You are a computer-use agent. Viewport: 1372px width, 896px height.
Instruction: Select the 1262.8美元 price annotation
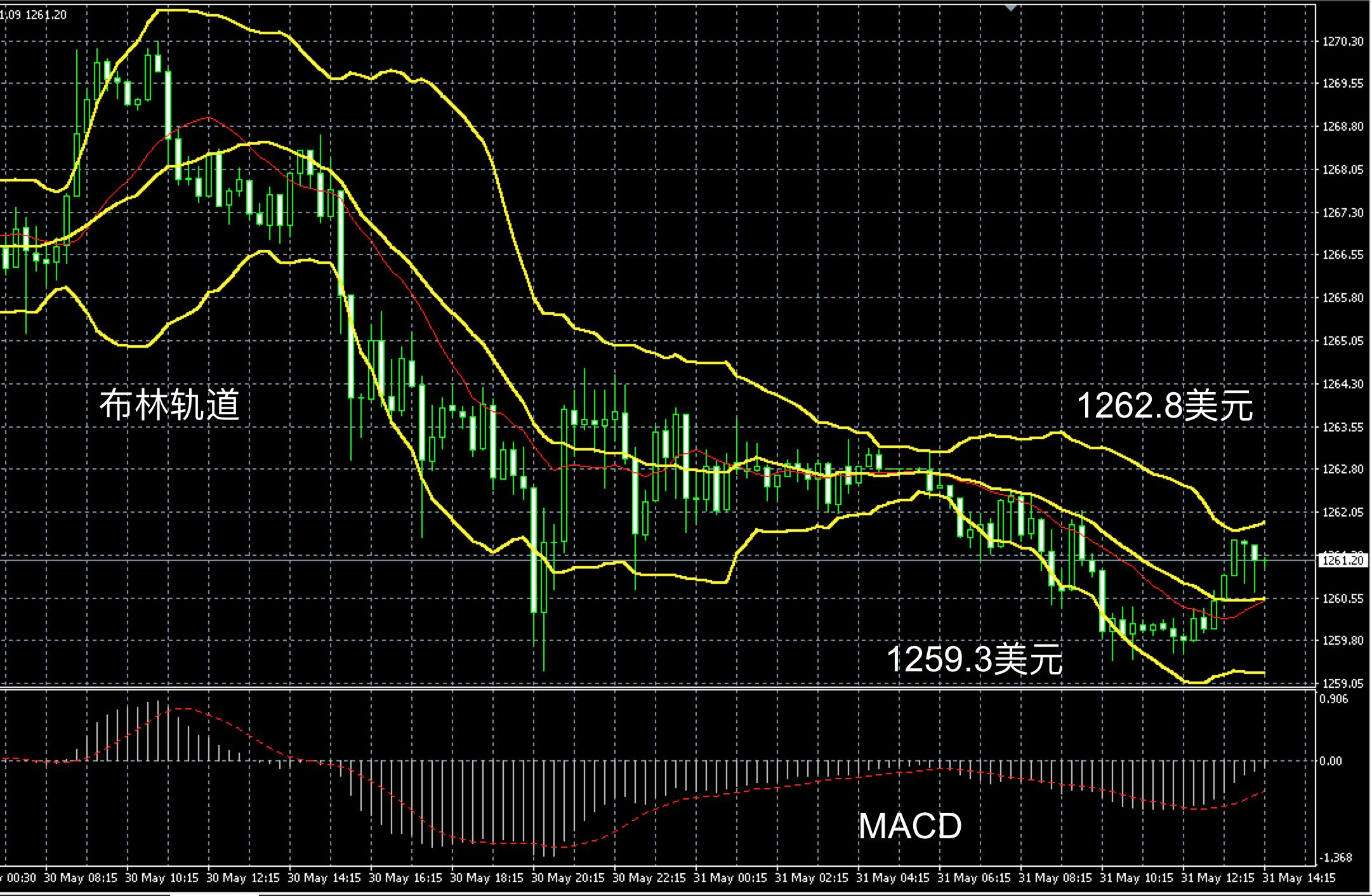point(1165,405)
